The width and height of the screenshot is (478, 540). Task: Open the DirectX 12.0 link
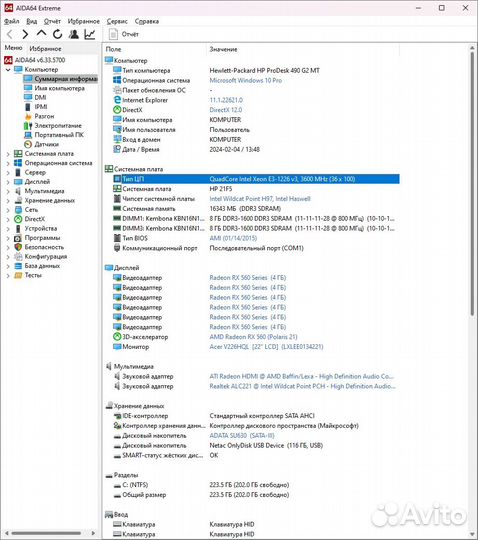pos(226,110)
